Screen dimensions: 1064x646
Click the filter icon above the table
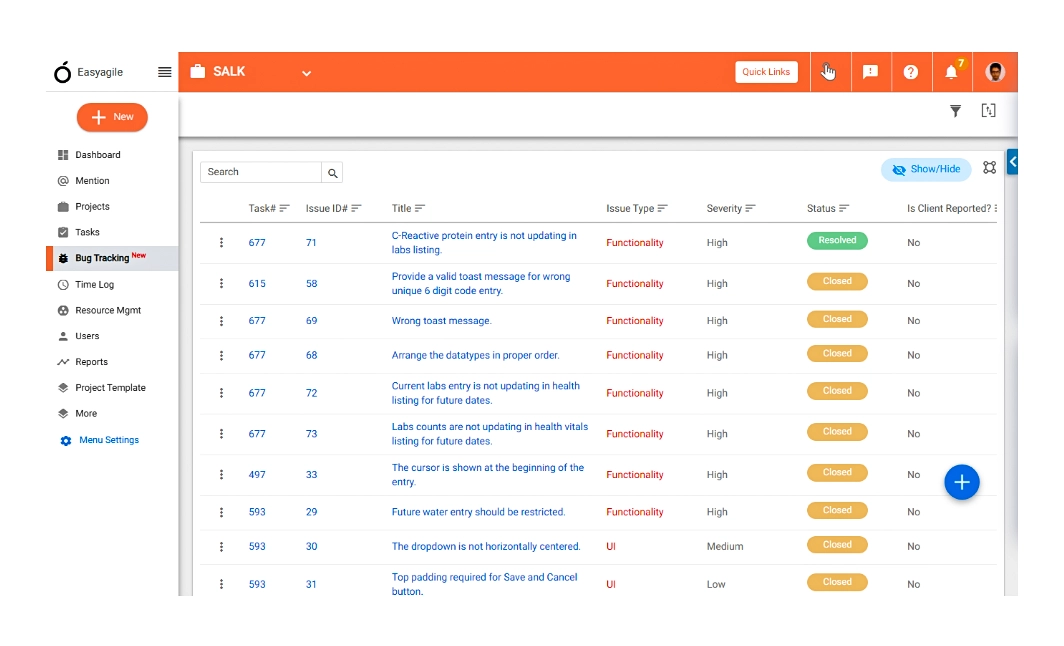[955, 111]
